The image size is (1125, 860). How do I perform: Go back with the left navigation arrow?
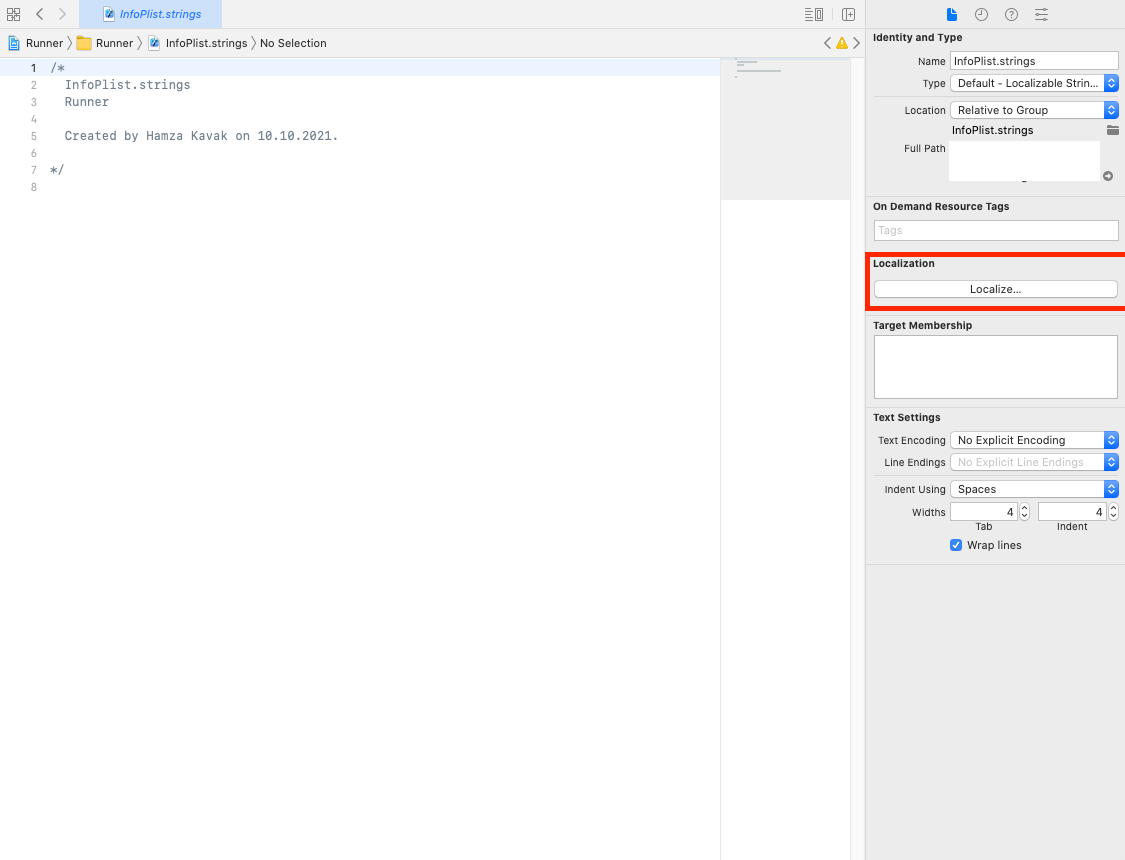(x=39, y=14)
